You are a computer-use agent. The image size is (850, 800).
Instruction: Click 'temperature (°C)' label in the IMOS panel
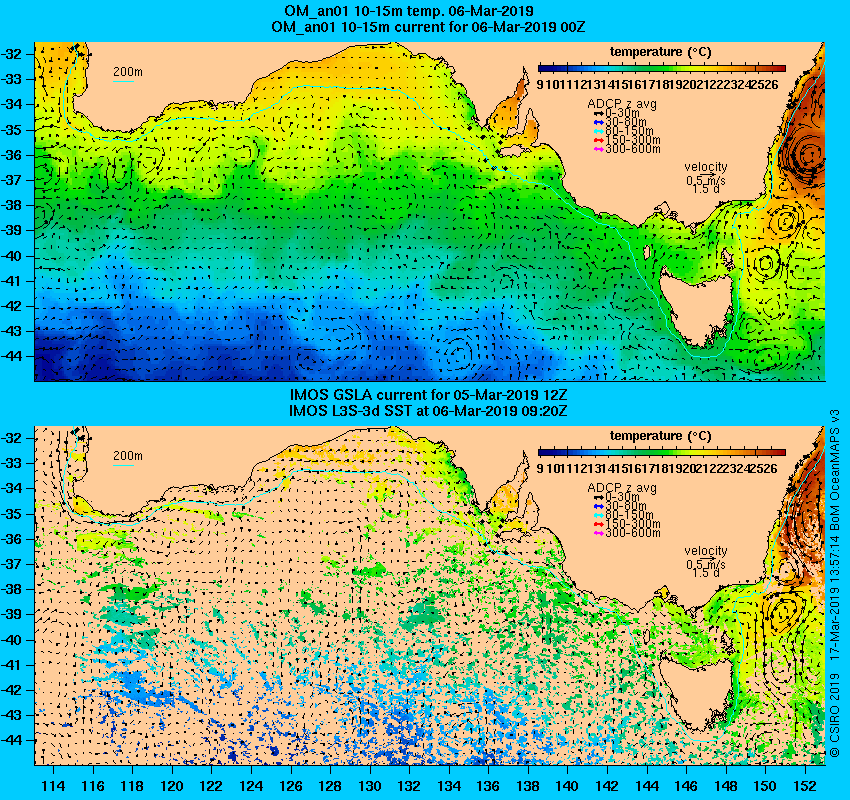(660, 436)
